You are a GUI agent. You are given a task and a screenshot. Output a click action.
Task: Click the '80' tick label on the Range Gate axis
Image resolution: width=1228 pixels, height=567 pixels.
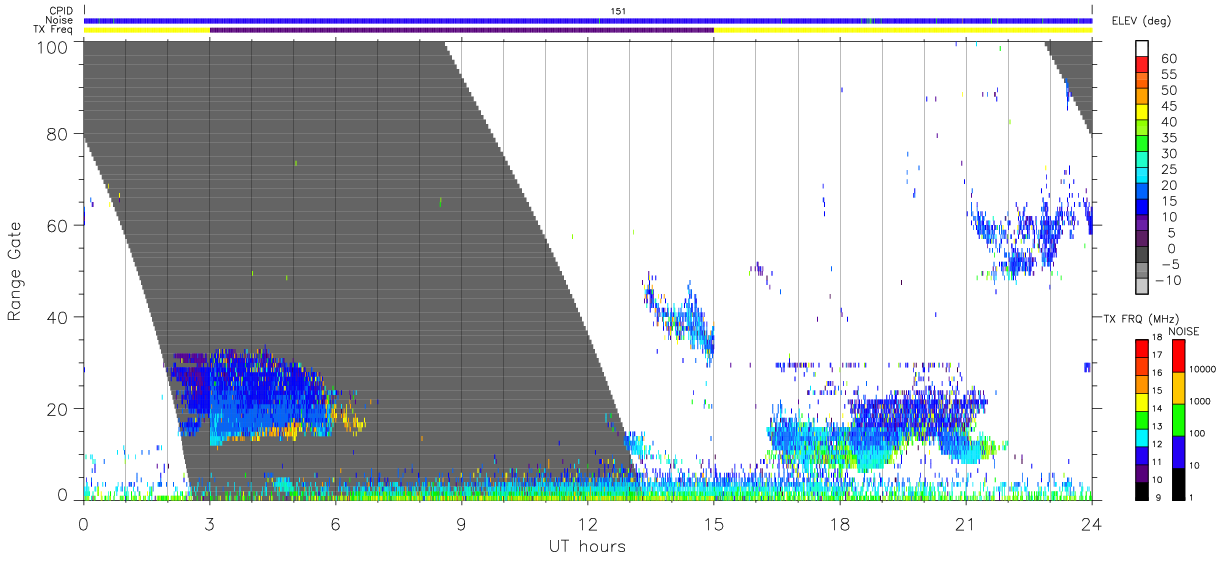[58, 133]
